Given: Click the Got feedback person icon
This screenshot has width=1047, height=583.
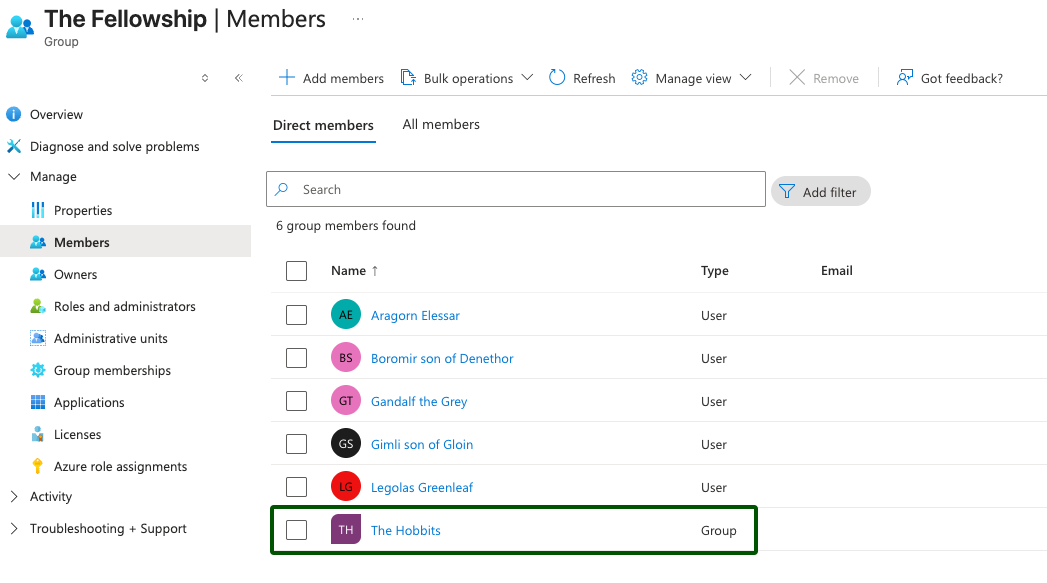Looking at the screenshot, I should (905, 77).
